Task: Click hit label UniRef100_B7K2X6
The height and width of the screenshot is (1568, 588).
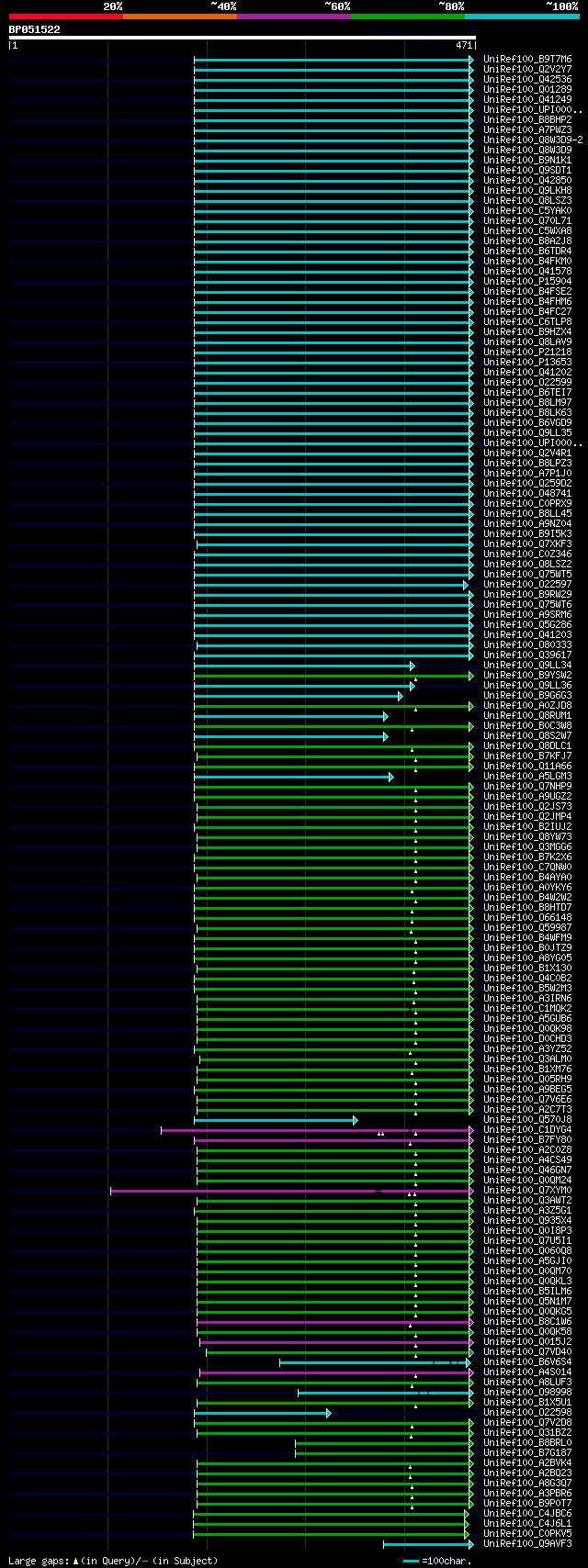Action: point(527,857)
